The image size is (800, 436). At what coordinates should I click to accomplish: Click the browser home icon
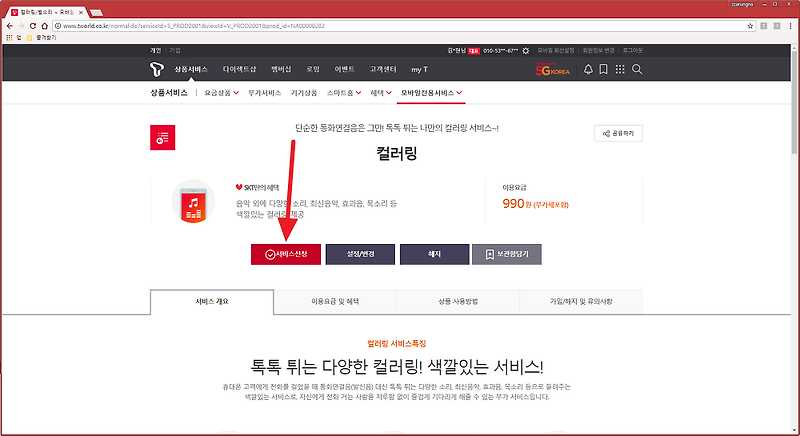coord(44,25)
